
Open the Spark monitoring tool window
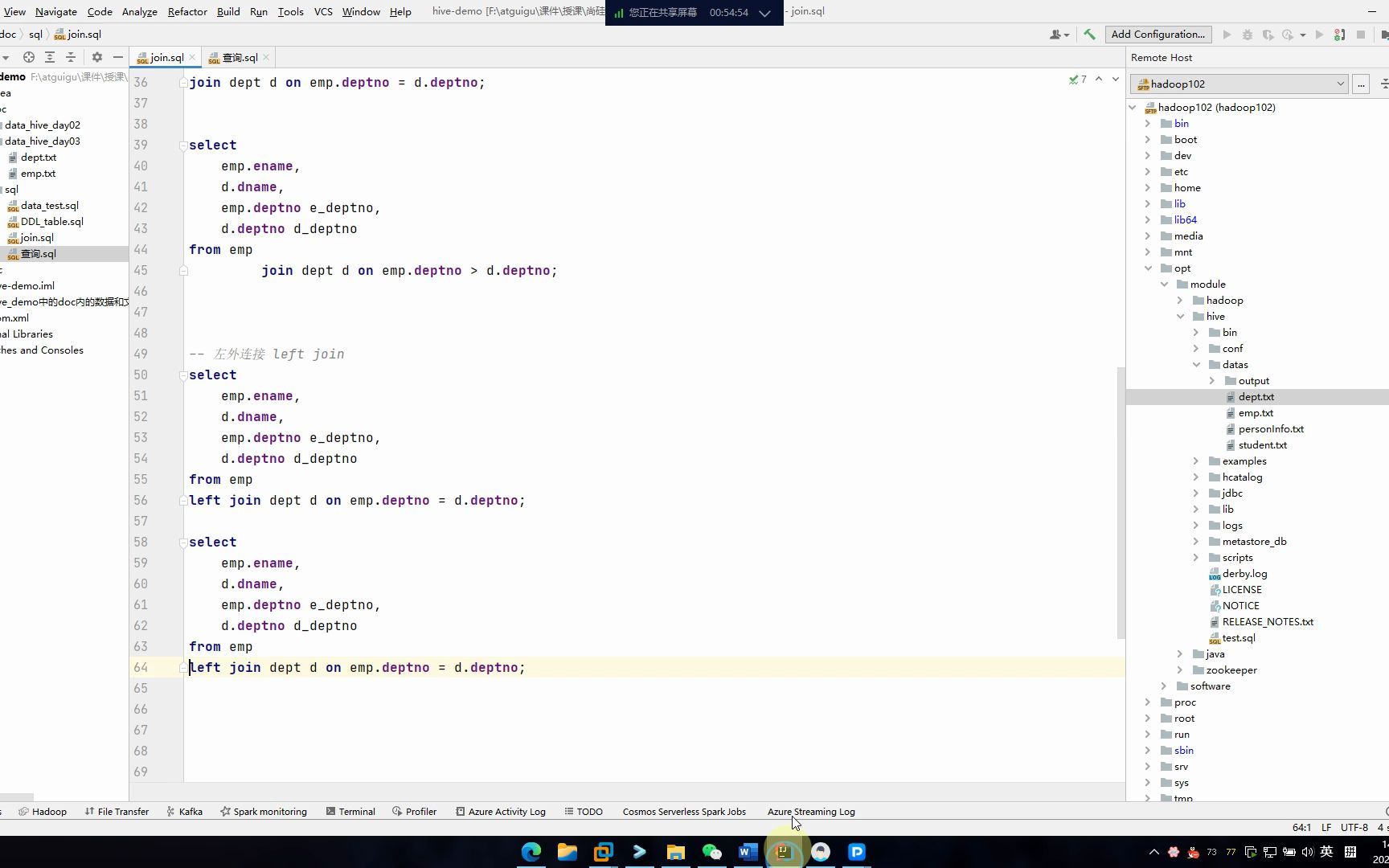pyautogui.click(x=264, y=812)
